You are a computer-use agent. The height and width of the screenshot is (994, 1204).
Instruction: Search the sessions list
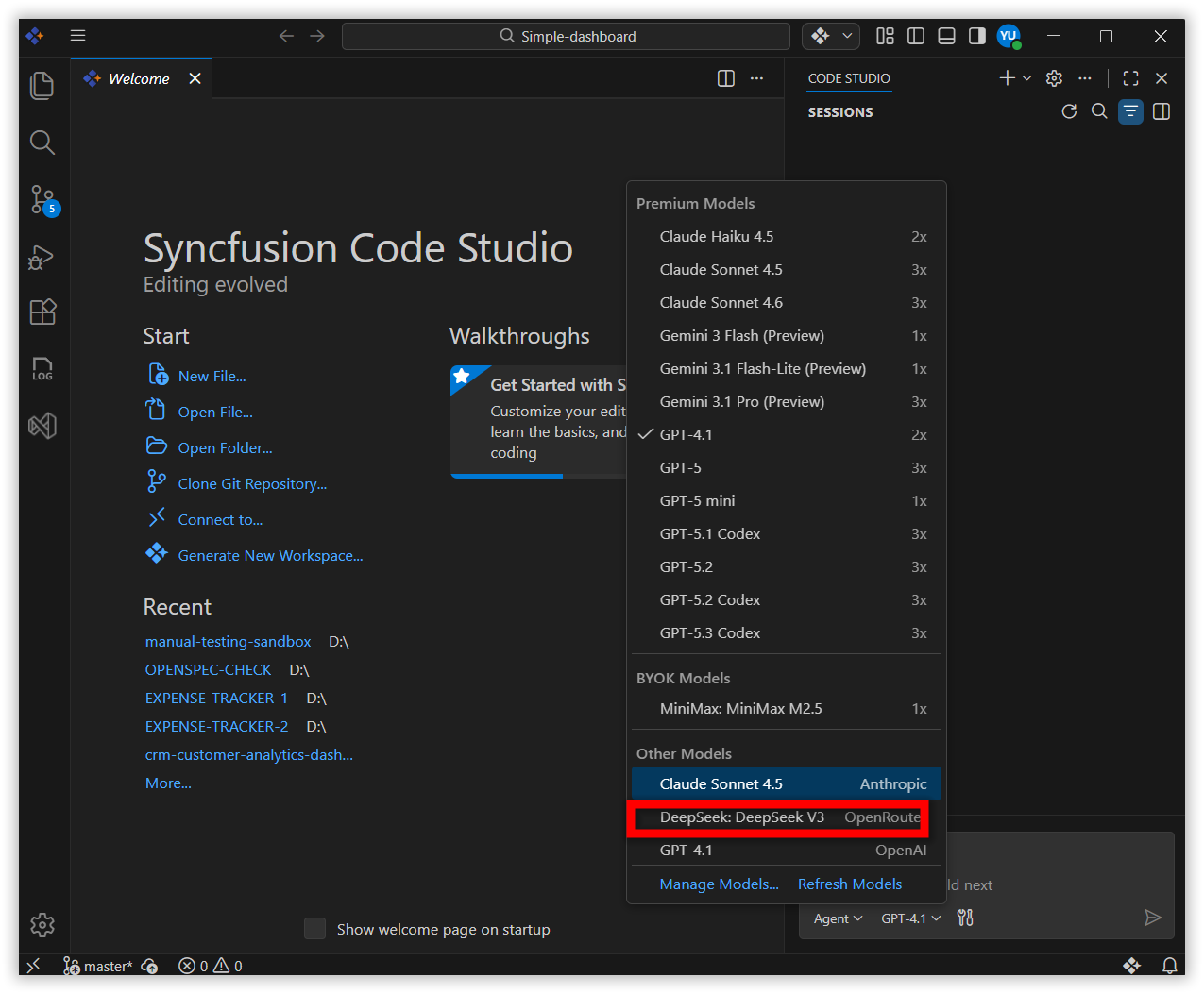1099,111
